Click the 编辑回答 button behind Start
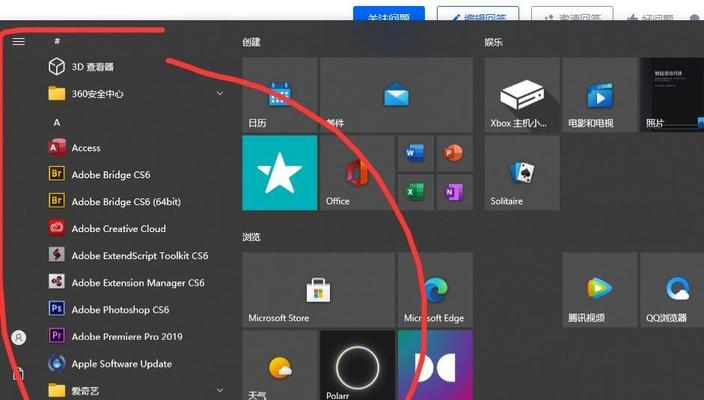This screenshot has height=400, width=704. pyautogui.click(x=478, y=13)
